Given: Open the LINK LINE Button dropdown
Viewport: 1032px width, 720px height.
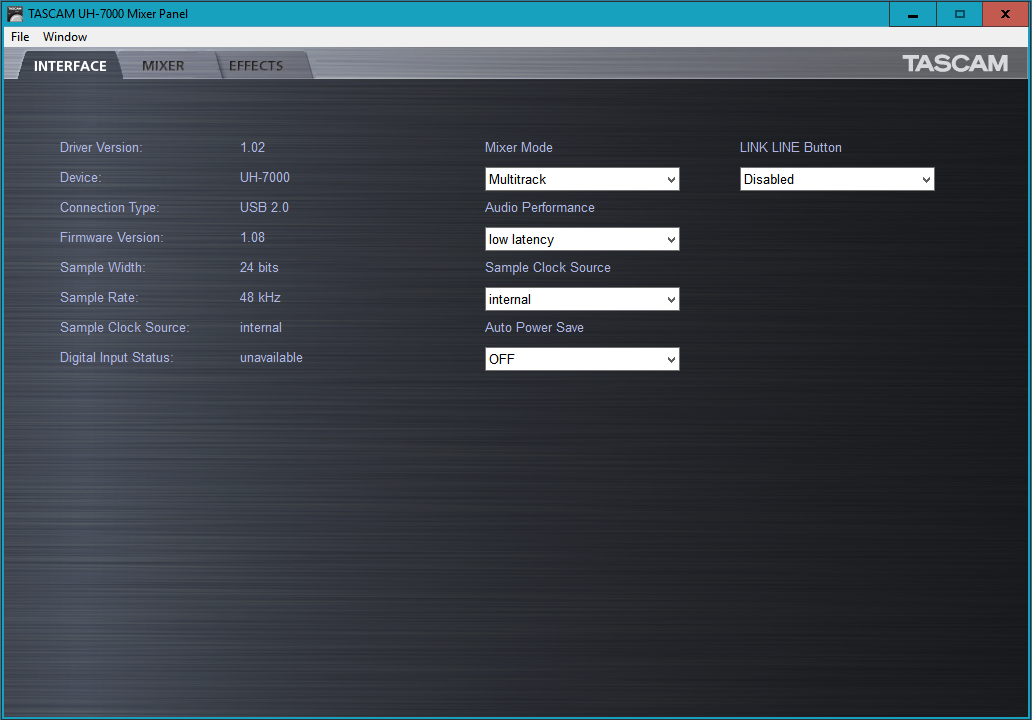Looking at the screenshot, I should [837, 179].
